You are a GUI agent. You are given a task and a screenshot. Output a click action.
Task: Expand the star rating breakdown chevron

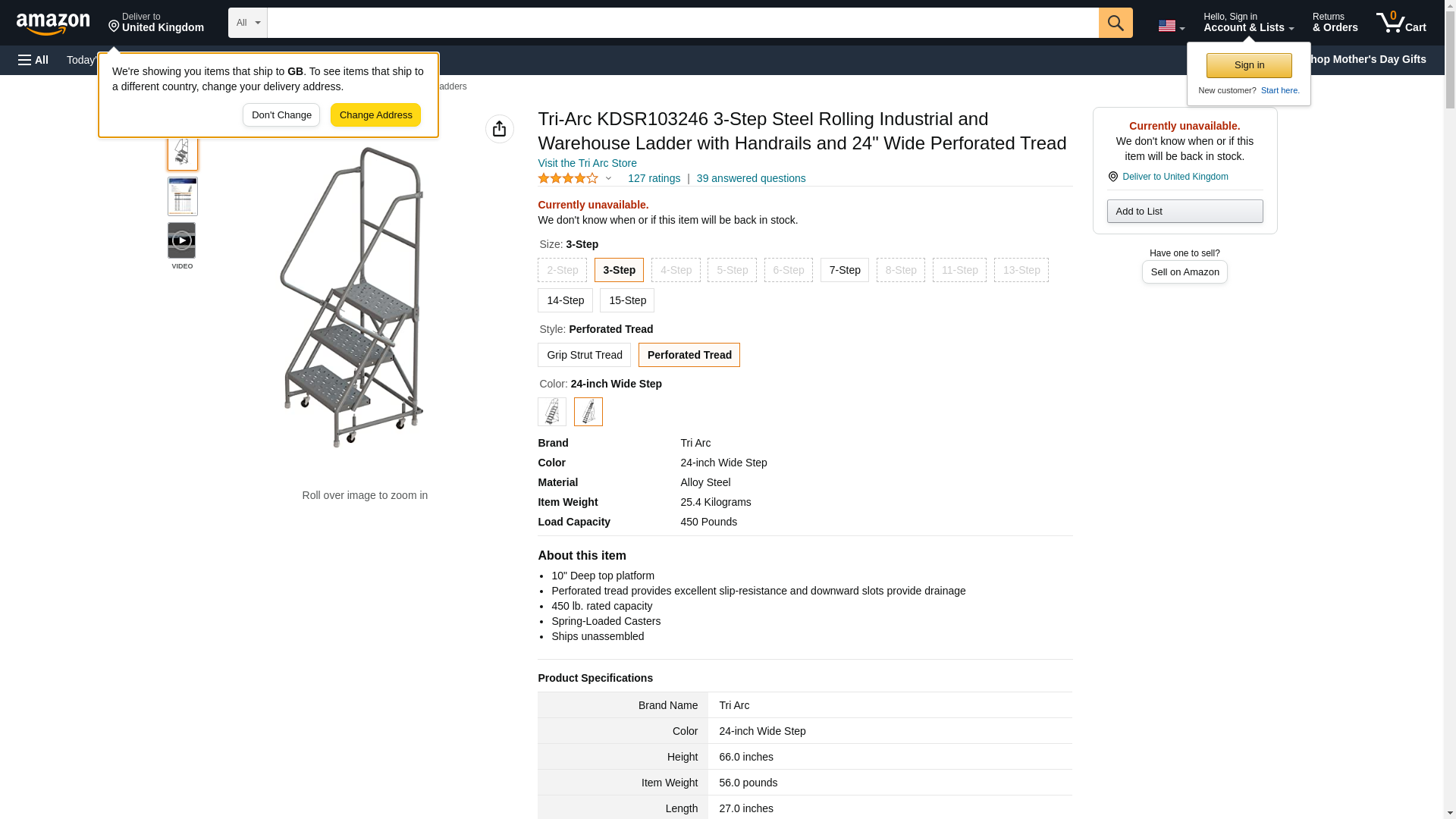click(608, 179)
